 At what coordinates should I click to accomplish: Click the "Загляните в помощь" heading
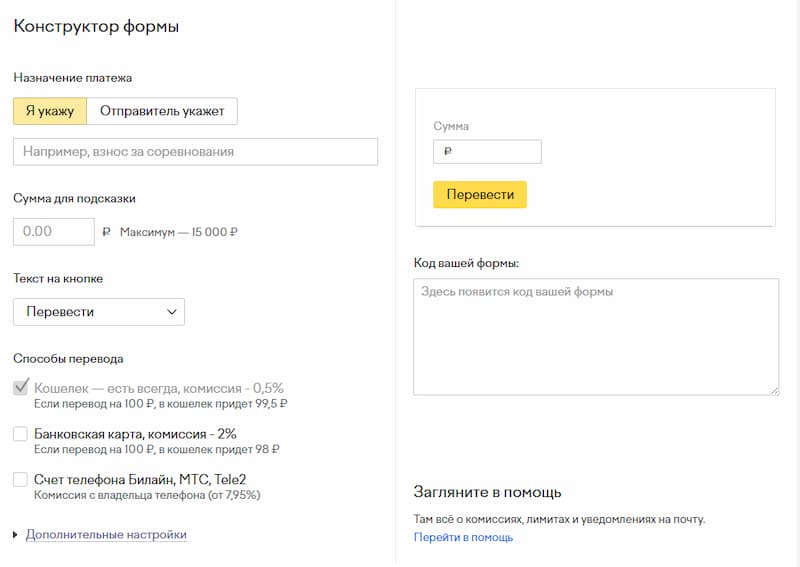[487, 492]
